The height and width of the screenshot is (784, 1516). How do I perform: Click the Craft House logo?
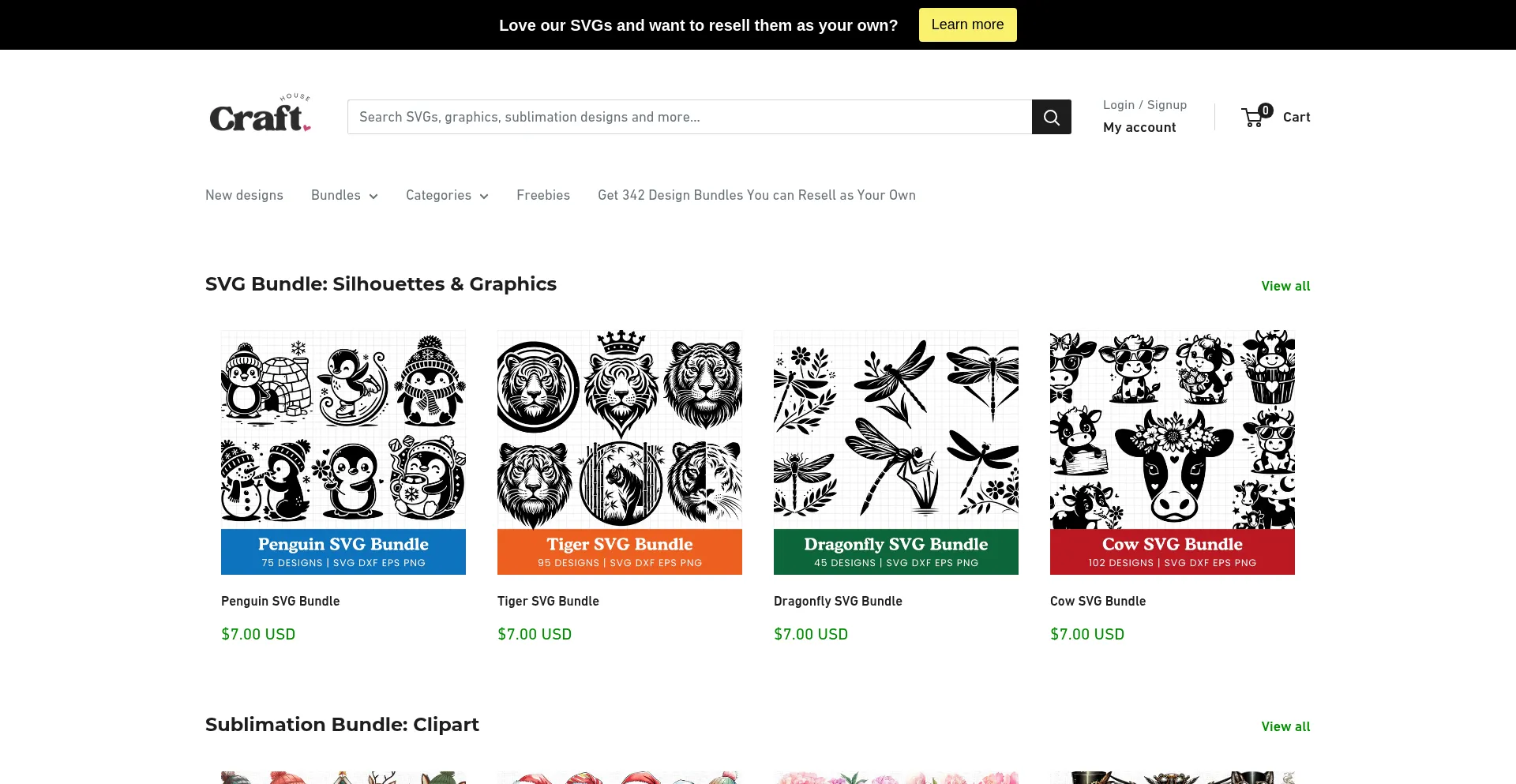259,114
